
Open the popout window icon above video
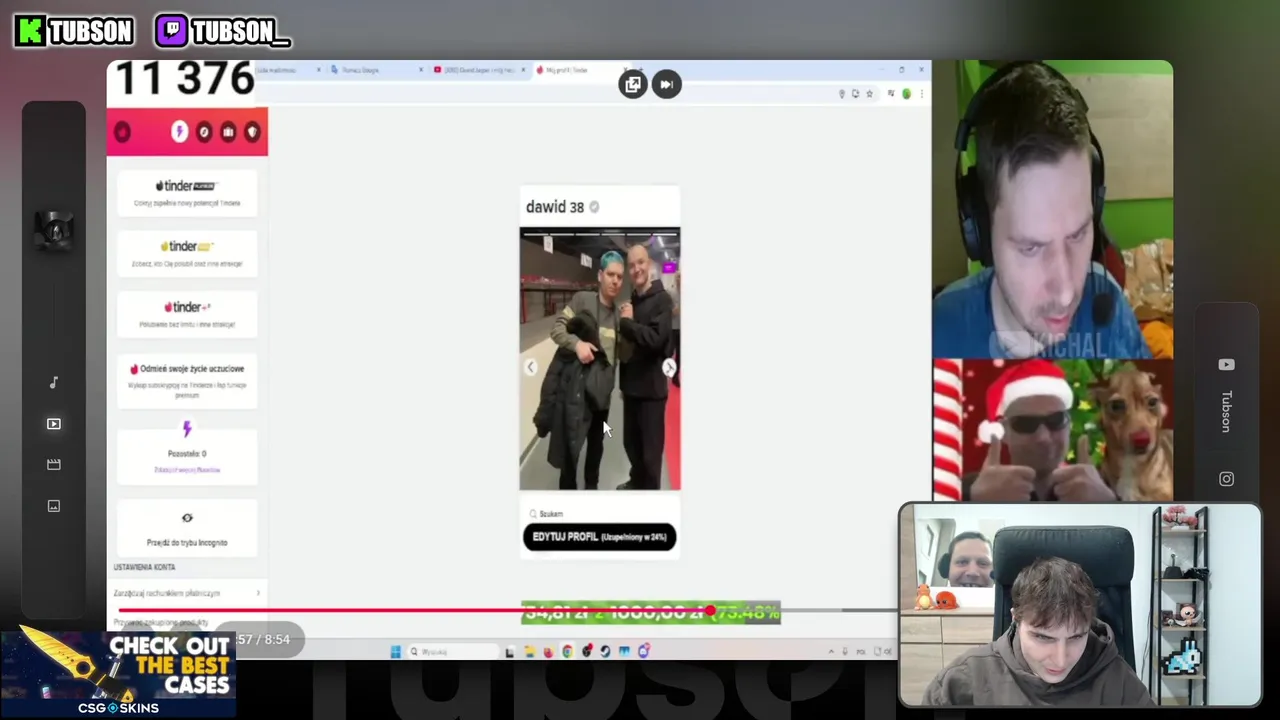point(633,85)
